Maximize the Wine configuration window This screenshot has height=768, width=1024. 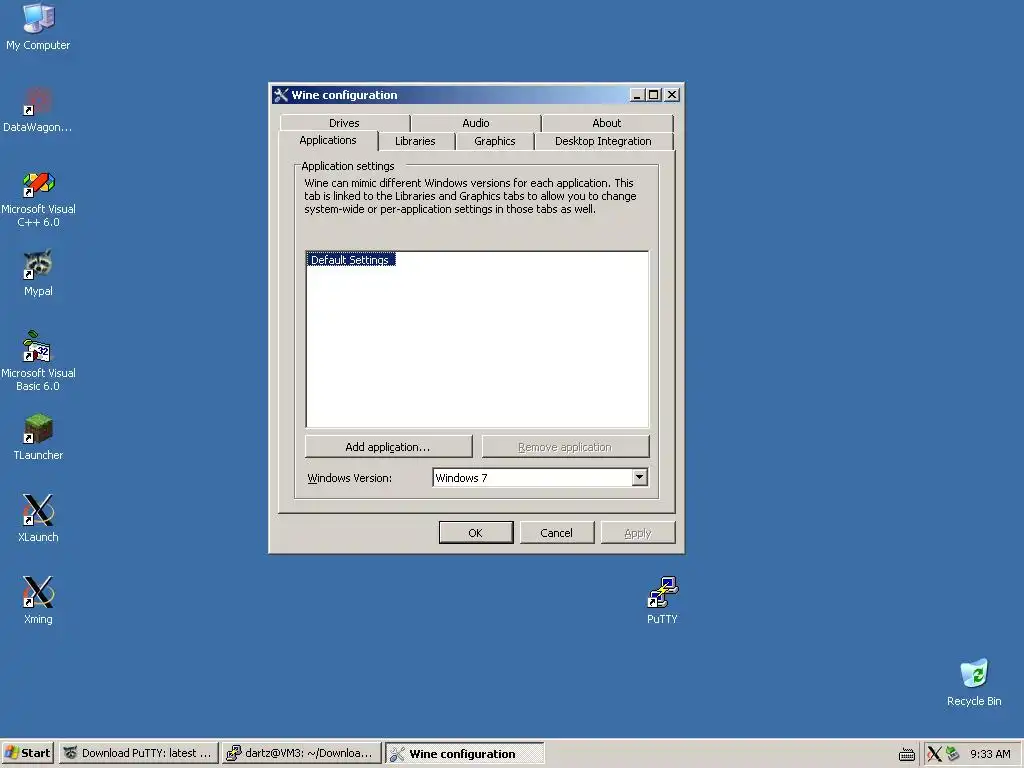click(x=653, y=95)
